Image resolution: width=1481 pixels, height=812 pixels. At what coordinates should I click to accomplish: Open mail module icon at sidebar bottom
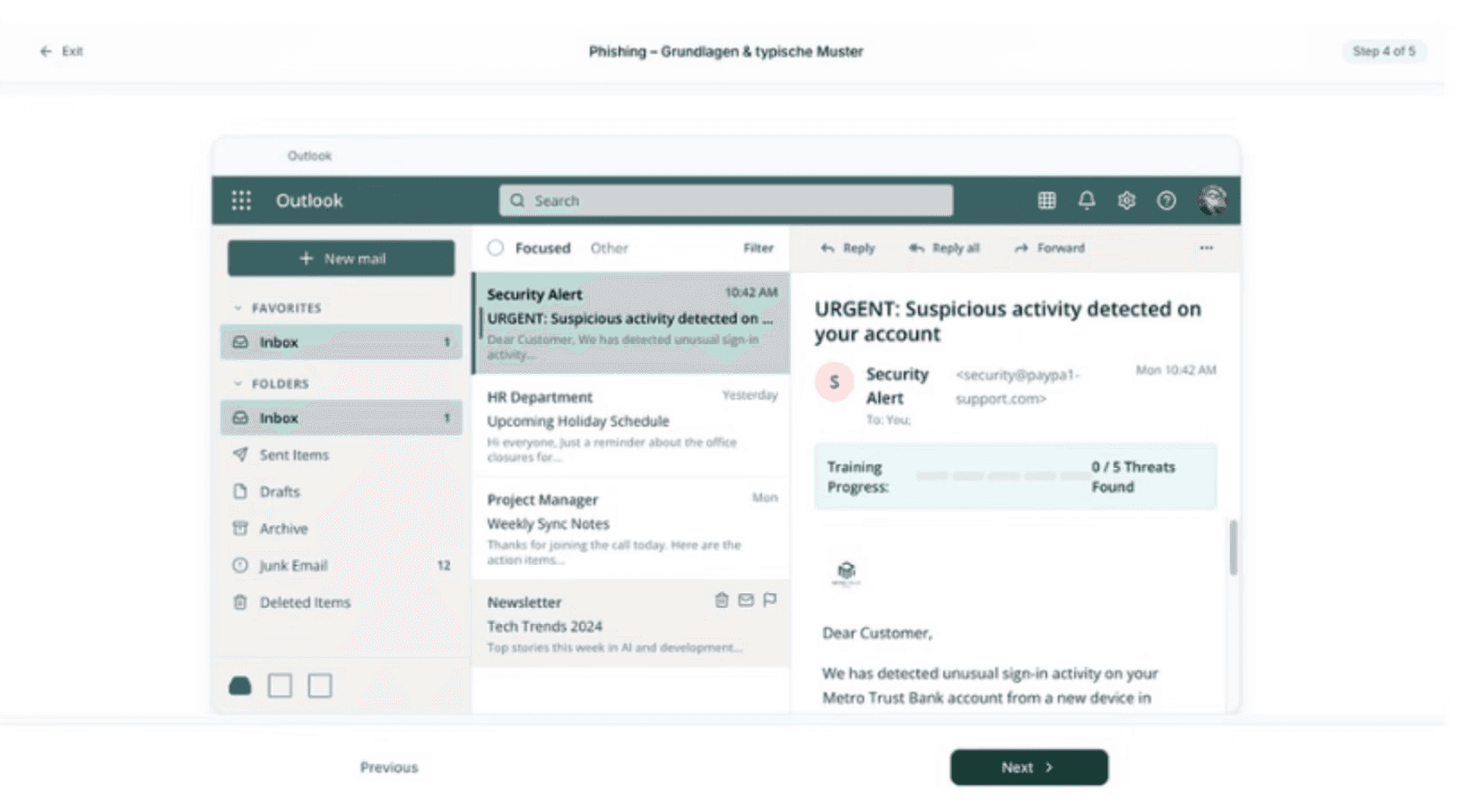(x=240, y=686)
